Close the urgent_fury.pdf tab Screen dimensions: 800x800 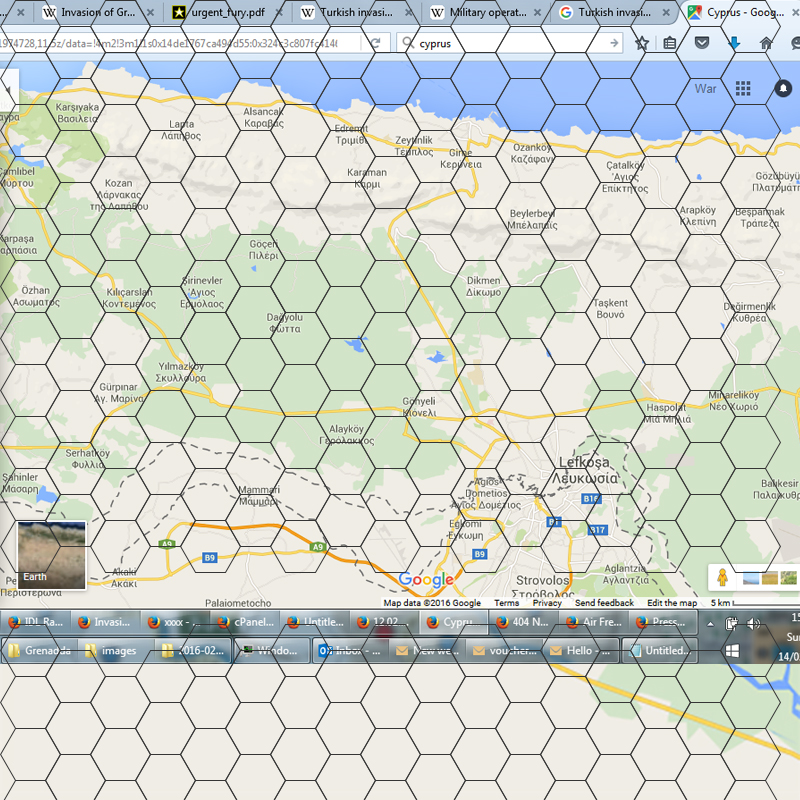pyautogui.click(x=279, y=13)
